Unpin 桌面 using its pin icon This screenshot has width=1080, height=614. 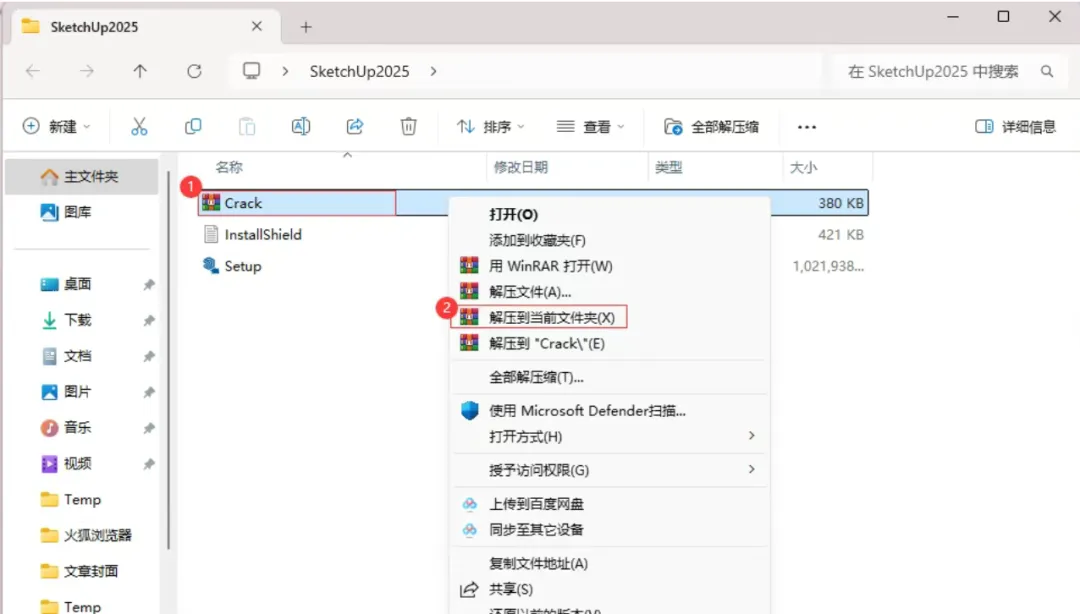click(148, 285)
